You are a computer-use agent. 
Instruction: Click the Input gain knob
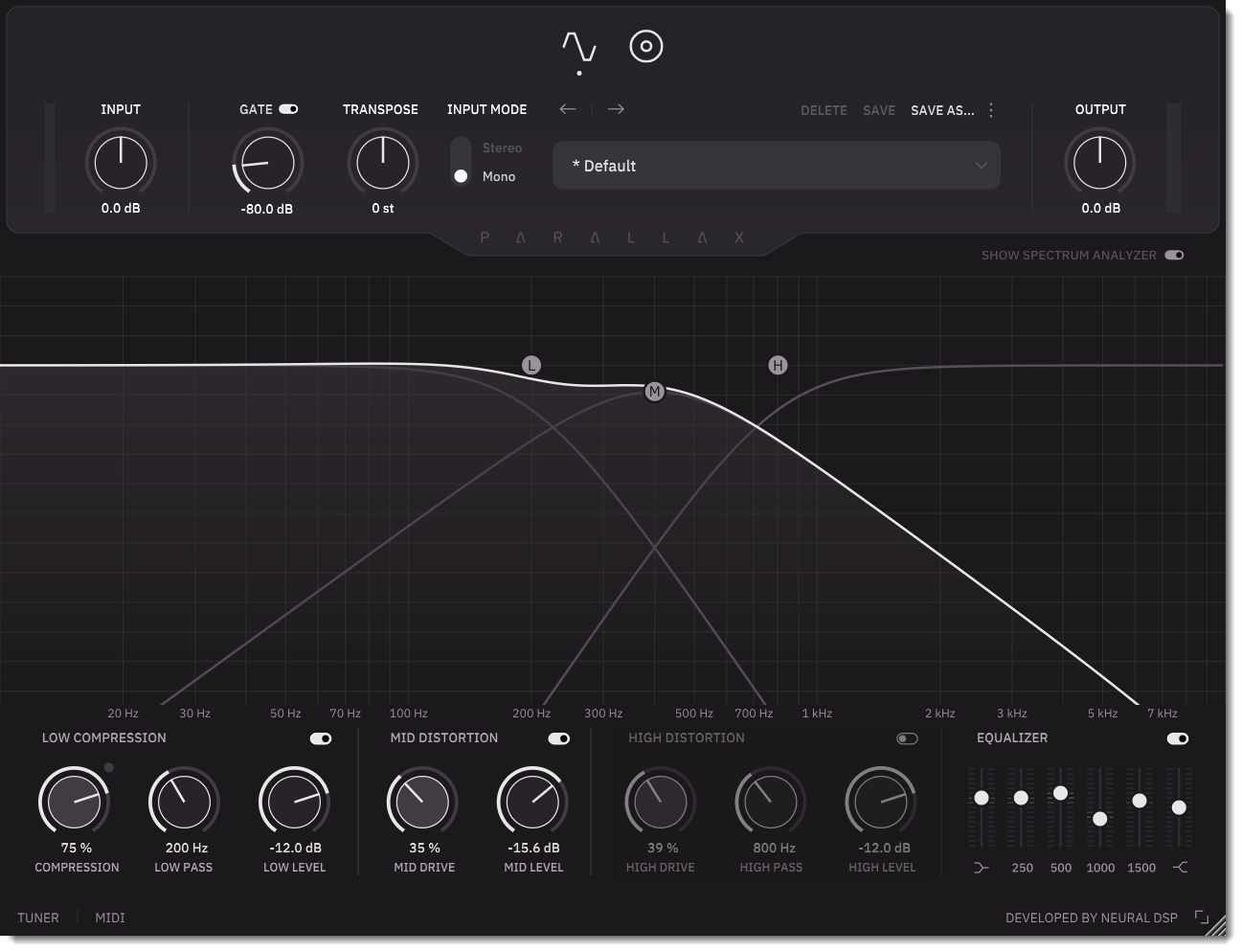point(121,162)
